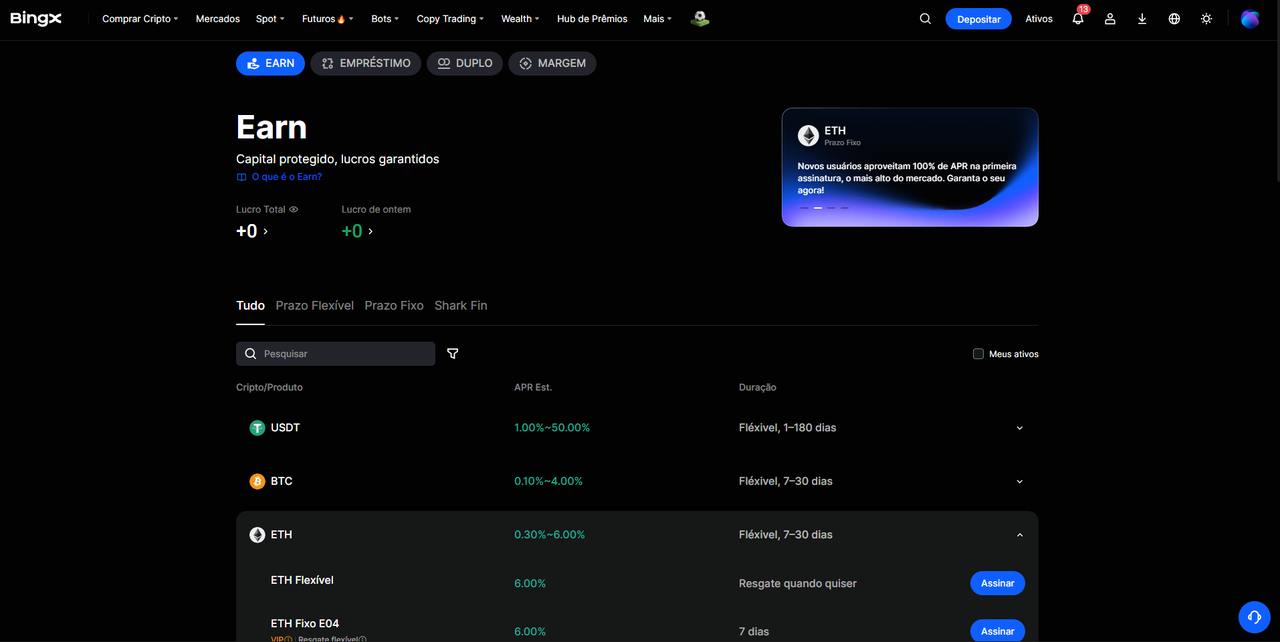Select the Tudo tab

point(250,305)
